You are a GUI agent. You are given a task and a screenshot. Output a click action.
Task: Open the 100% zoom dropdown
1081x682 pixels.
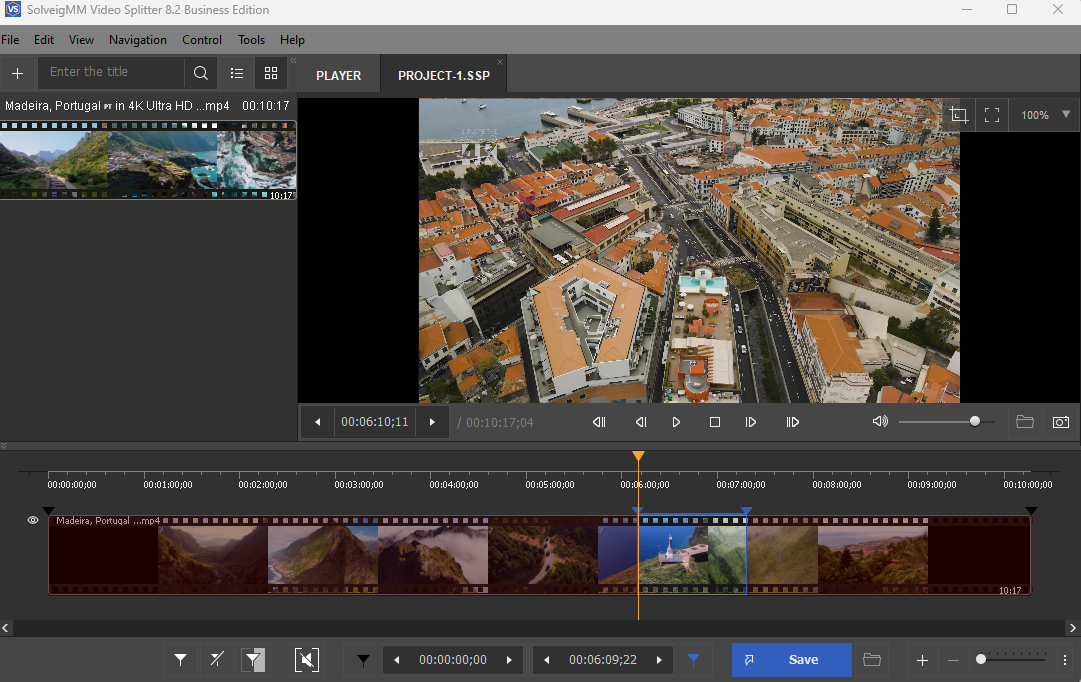[1065, 115]
